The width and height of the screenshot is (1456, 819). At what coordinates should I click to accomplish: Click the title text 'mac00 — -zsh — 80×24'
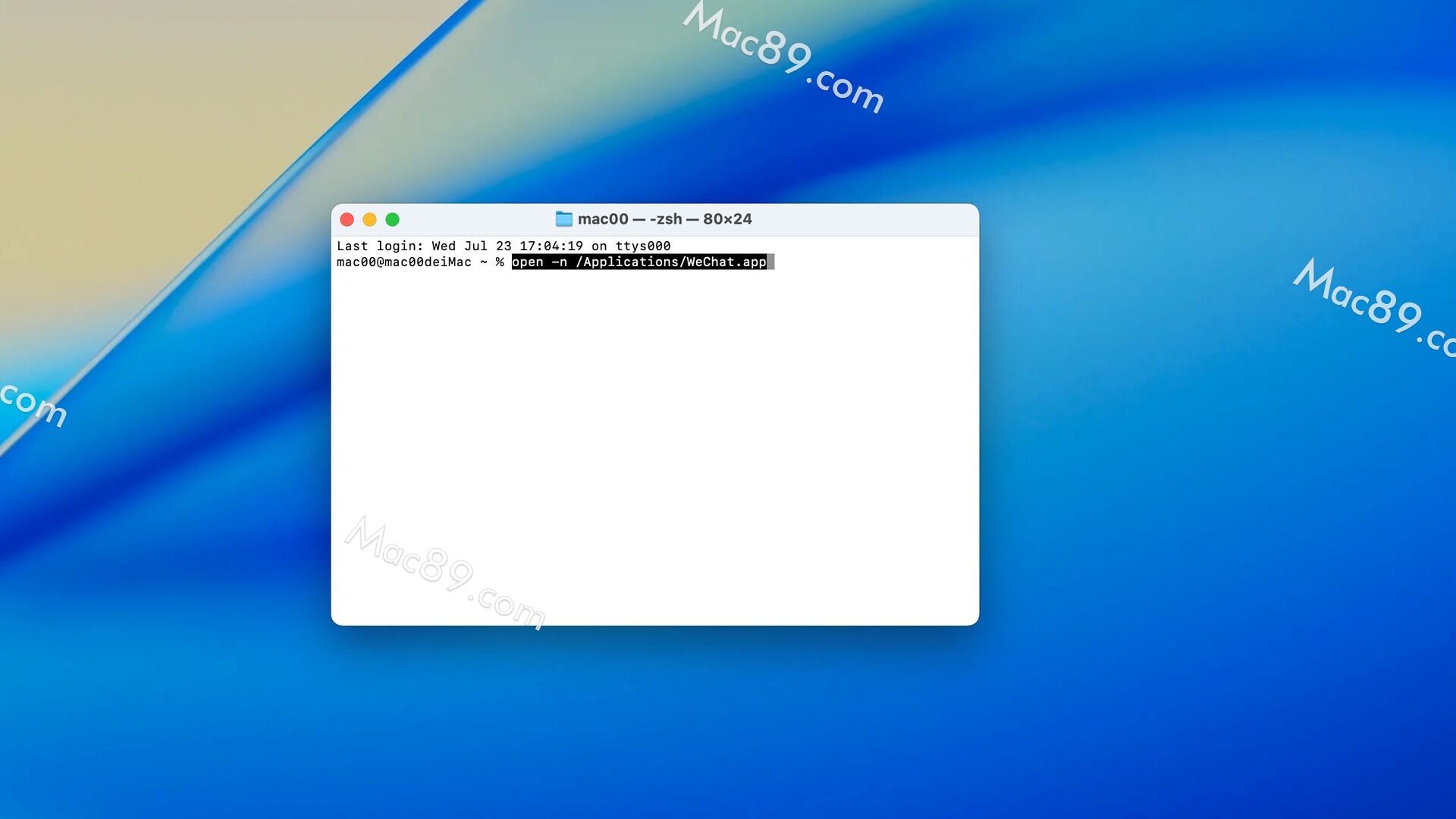pyautogui.click(x=664, y=219)
